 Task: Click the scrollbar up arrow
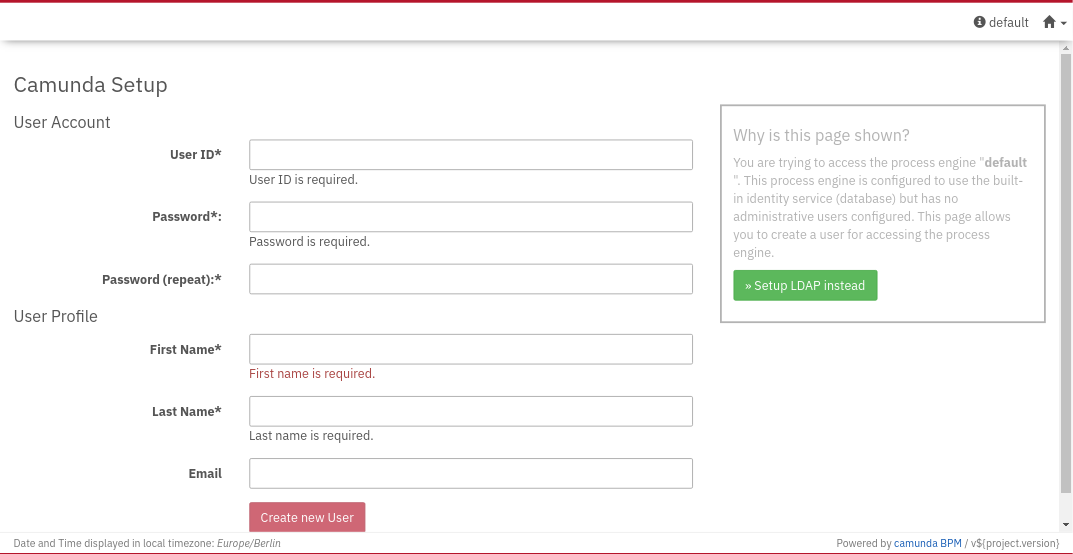(1065, 48)
